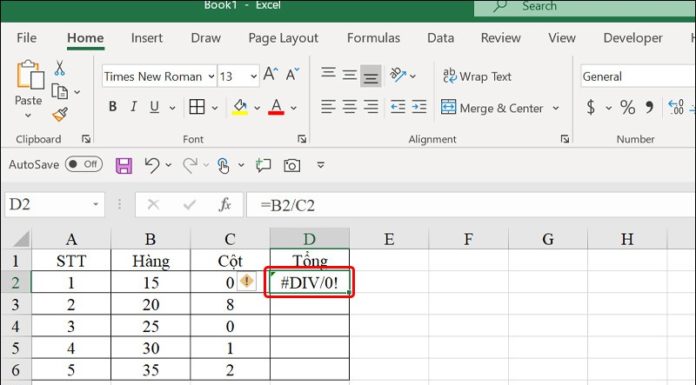Screen dimensions: 696x385
Task: Save the workbook with floppy icon
Action: (x=123, y=166)
